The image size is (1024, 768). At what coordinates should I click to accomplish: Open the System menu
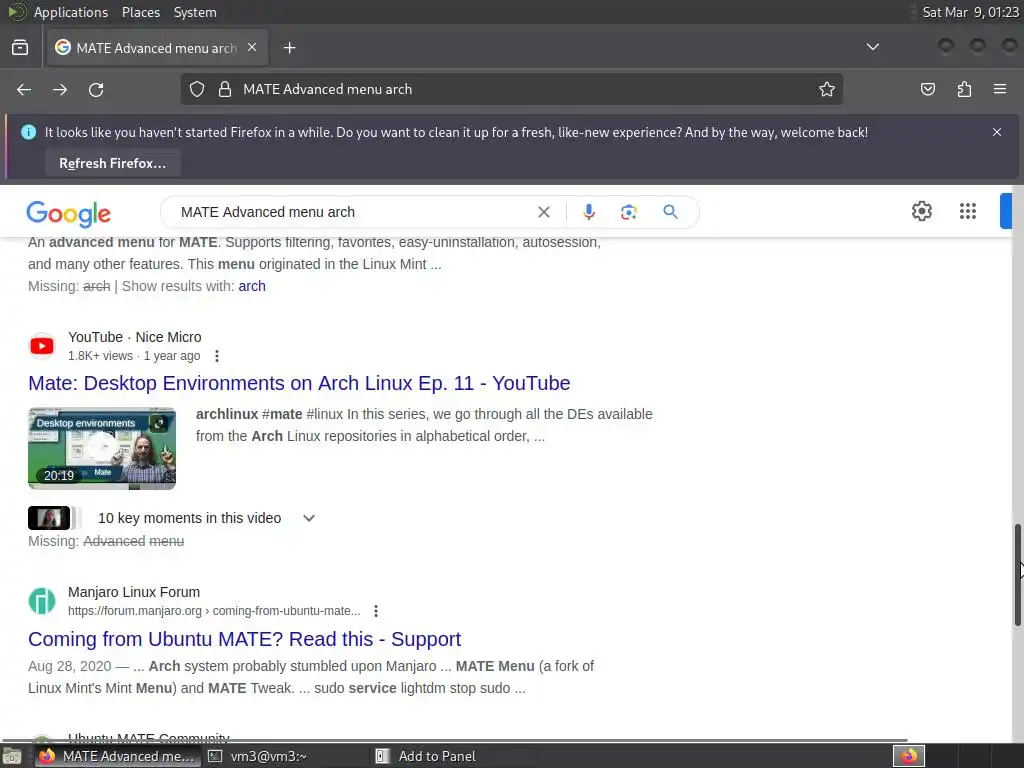195,12
